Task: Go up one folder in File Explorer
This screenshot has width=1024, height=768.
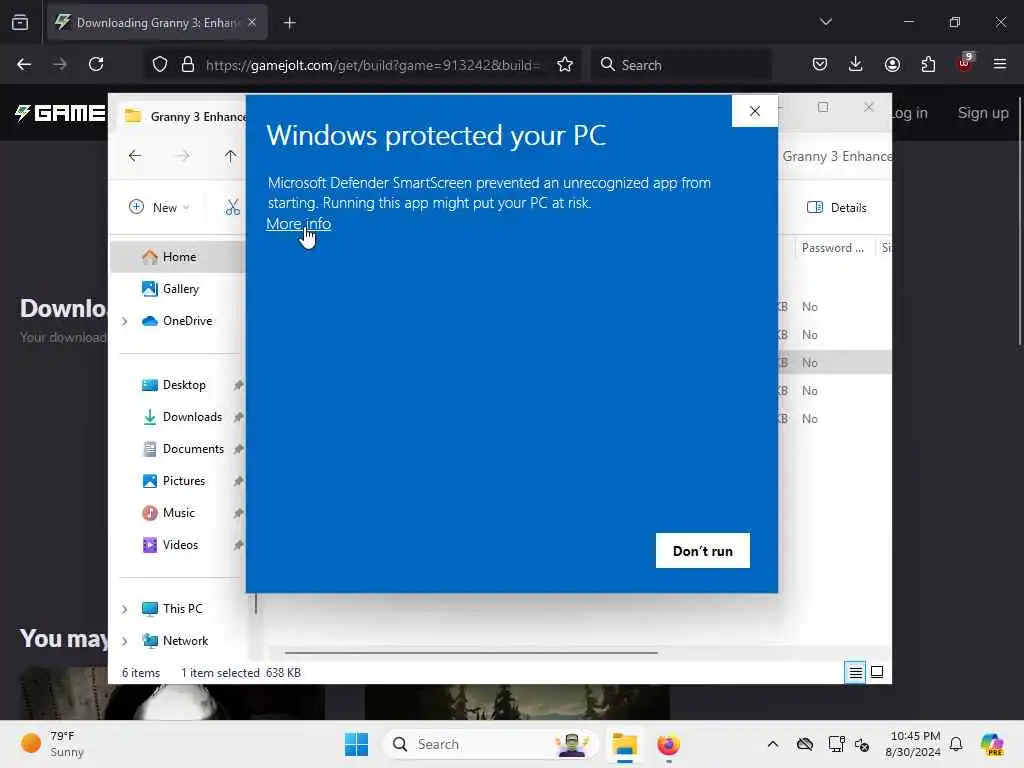Action: (x=230, y=156)
